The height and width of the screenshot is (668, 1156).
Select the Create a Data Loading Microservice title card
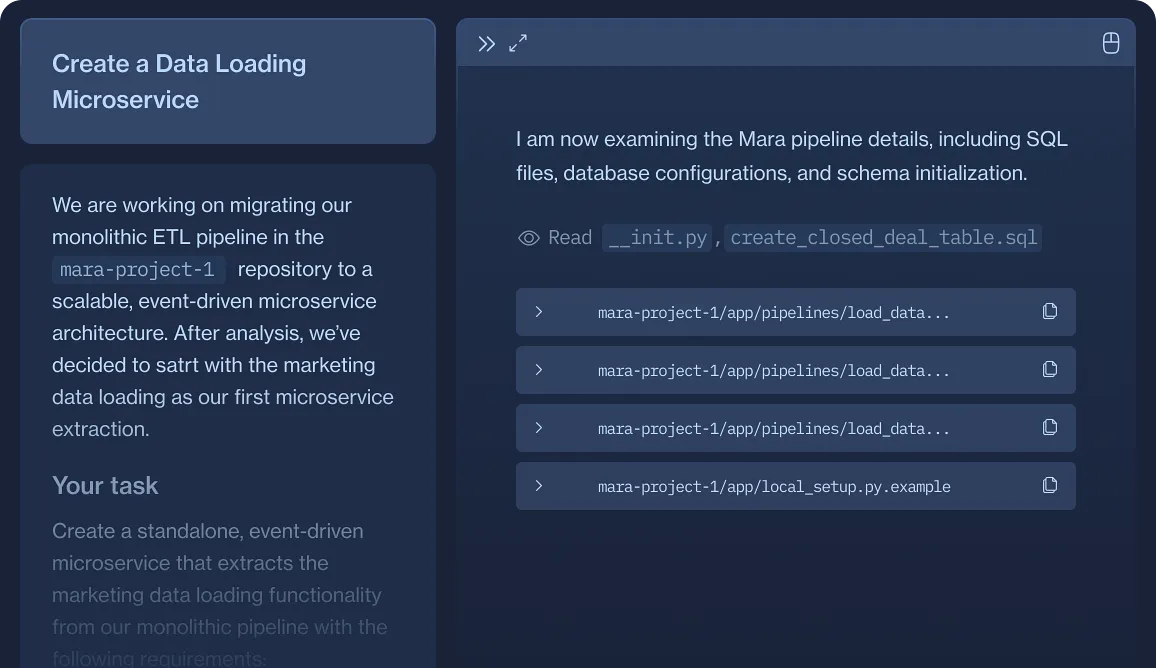[x=228, y=81]
